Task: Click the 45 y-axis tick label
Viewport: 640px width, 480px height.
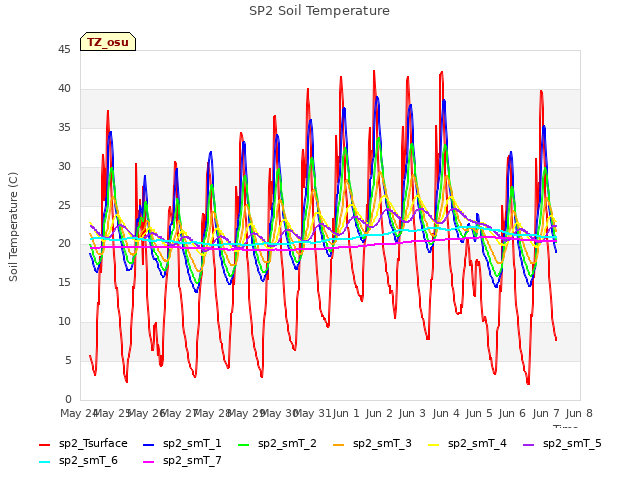Action: (64, 50)
